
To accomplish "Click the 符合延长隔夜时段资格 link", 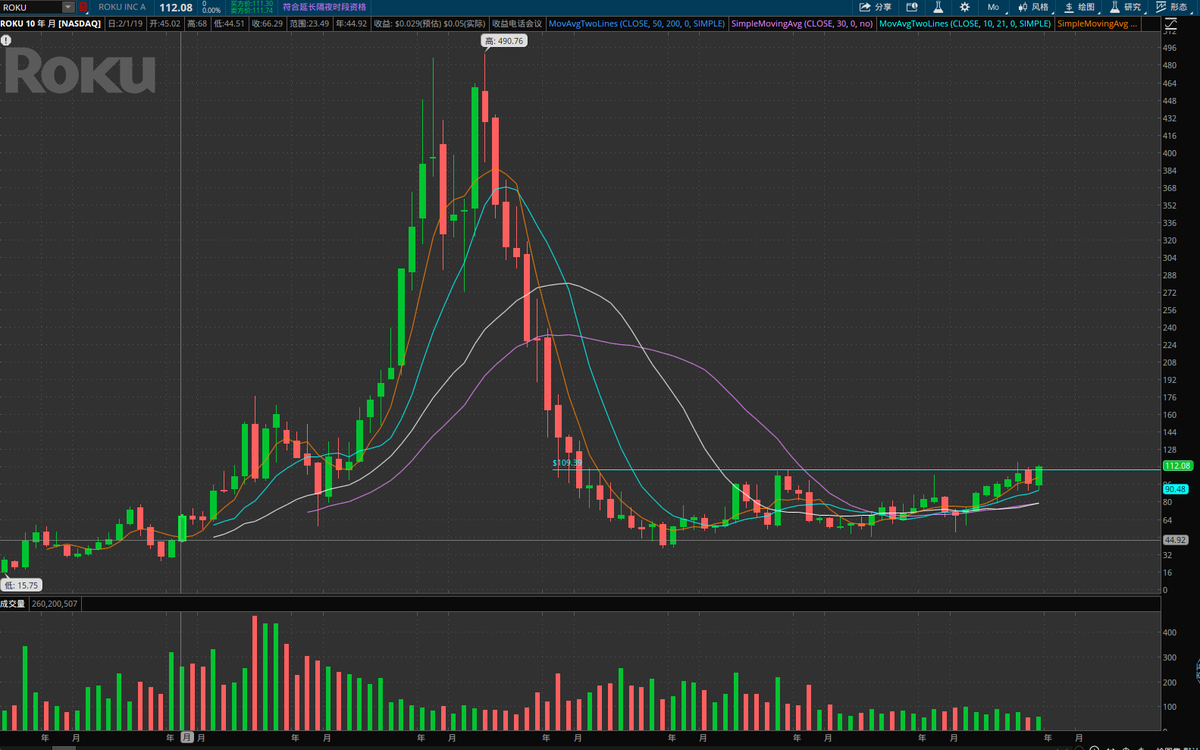I will (x=325, y=7).
